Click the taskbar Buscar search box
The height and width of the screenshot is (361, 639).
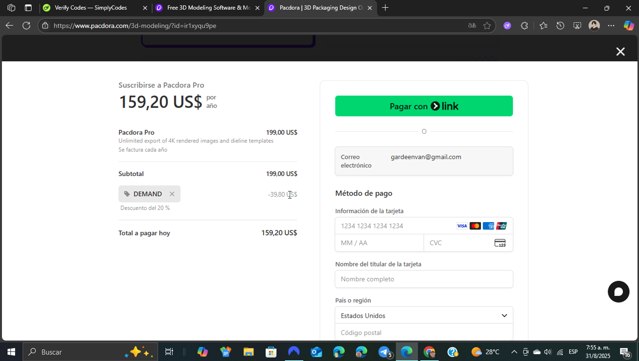tap(90, 352)
